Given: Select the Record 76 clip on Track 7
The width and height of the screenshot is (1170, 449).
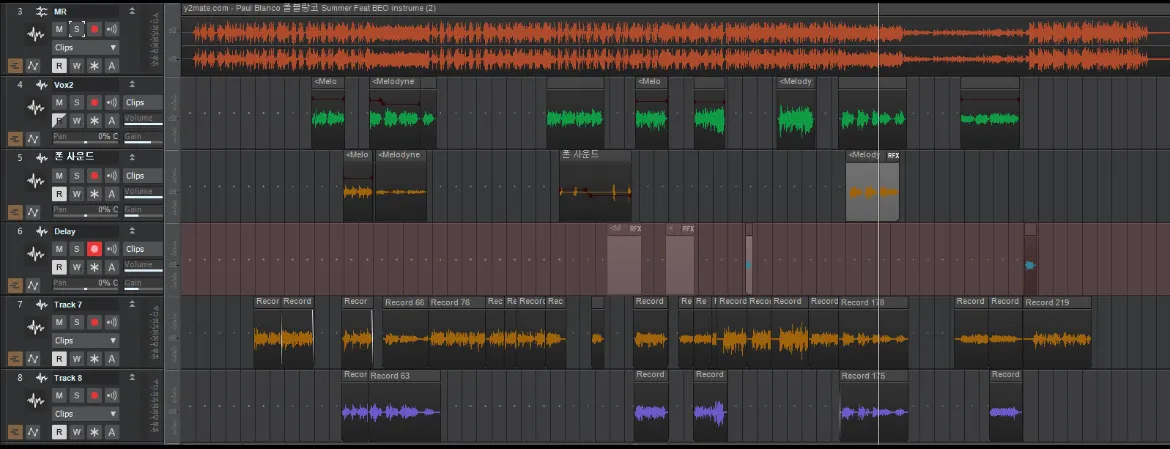Looking at the screenshot, I should (x=457, y=302).
